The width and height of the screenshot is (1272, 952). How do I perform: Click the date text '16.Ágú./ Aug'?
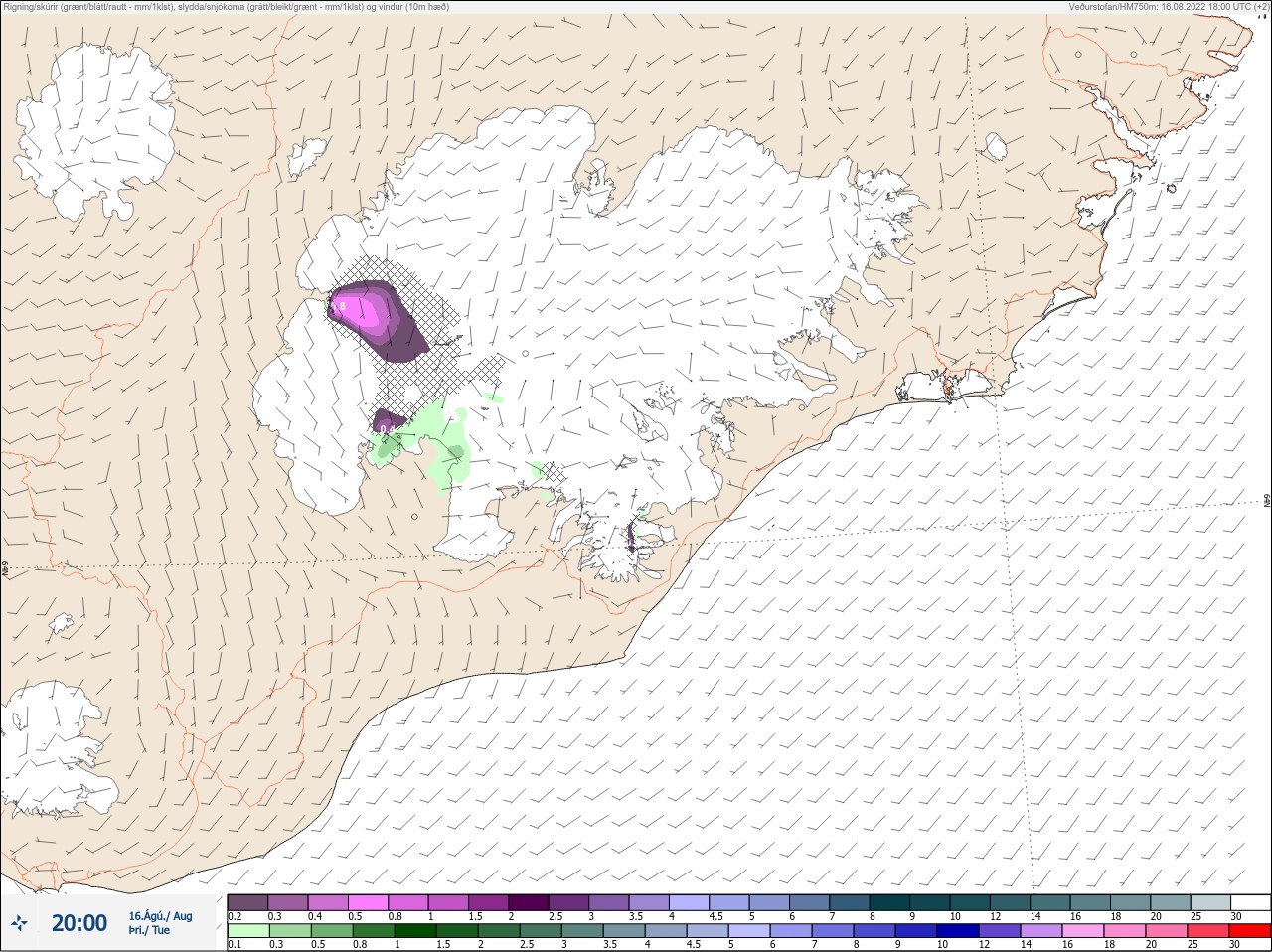click(160, 916)
